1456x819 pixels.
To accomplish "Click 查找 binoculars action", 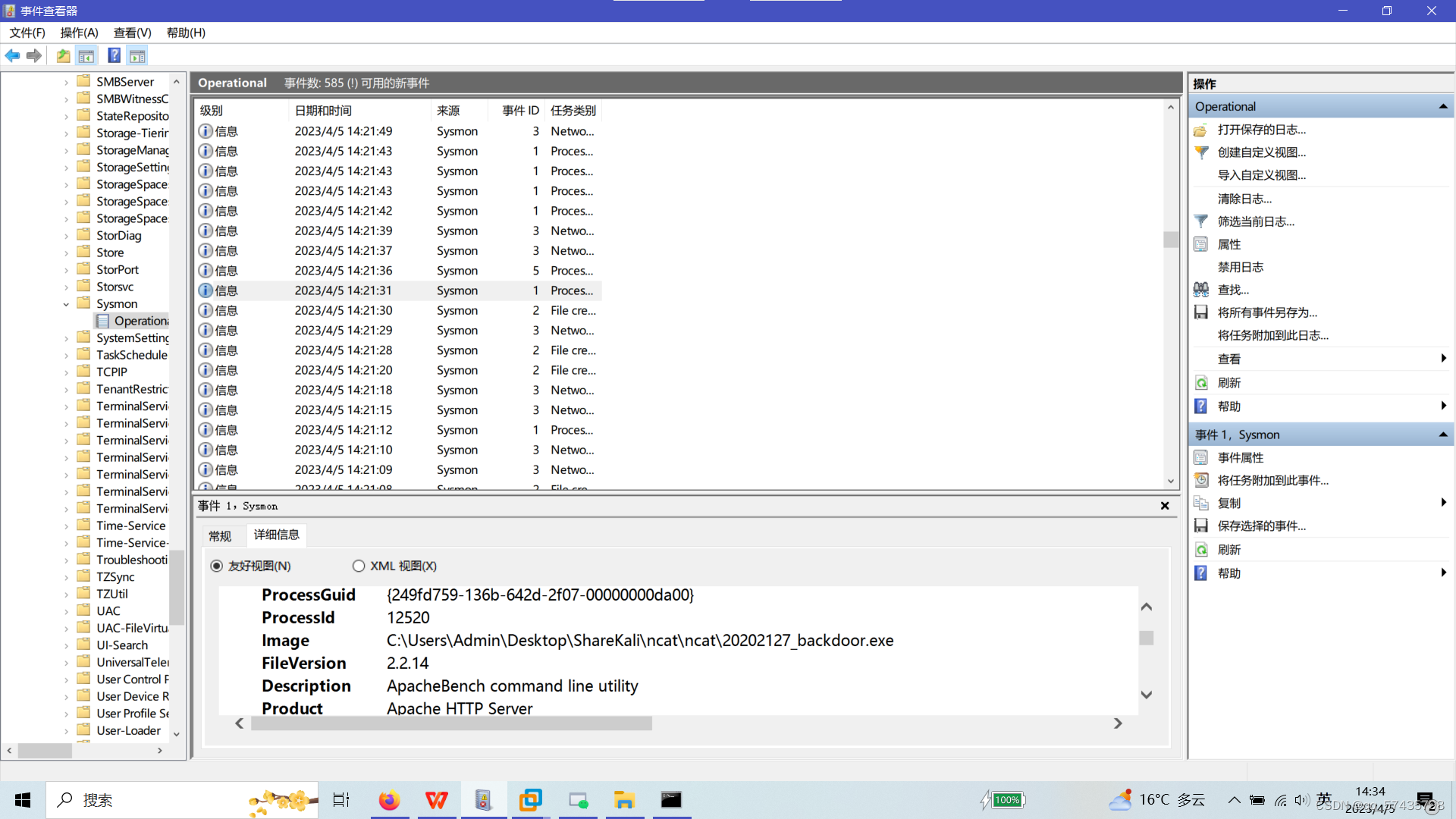I will (x=1232, y=290).
